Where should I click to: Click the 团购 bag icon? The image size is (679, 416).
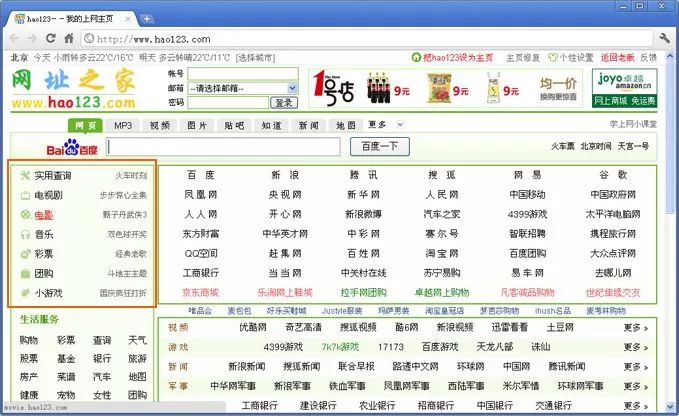pyautogui.click(x=25, y=273)
